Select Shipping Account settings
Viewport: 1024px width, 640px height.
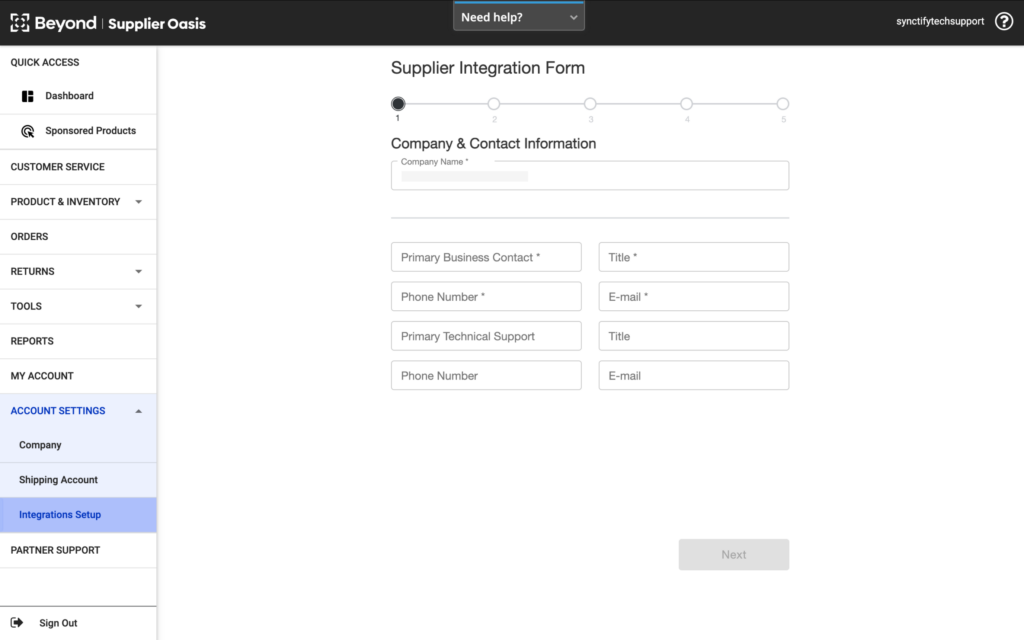click(78, 480)
